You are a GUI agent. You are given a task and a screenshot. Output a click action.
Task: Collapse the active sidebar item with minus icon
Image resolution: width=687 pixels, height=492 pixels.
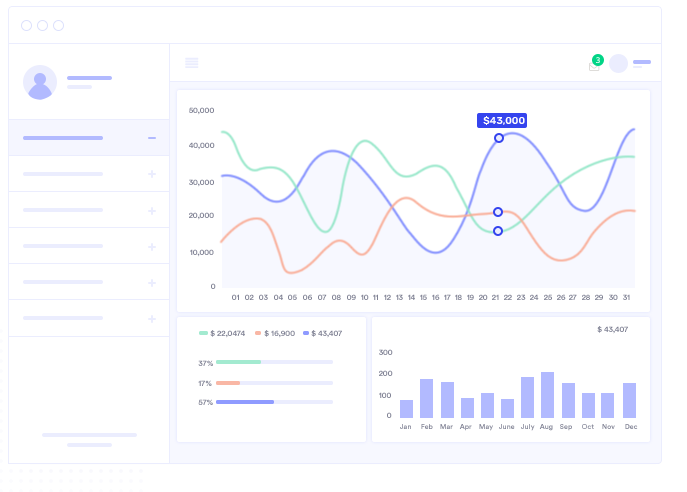pos(152,138)
